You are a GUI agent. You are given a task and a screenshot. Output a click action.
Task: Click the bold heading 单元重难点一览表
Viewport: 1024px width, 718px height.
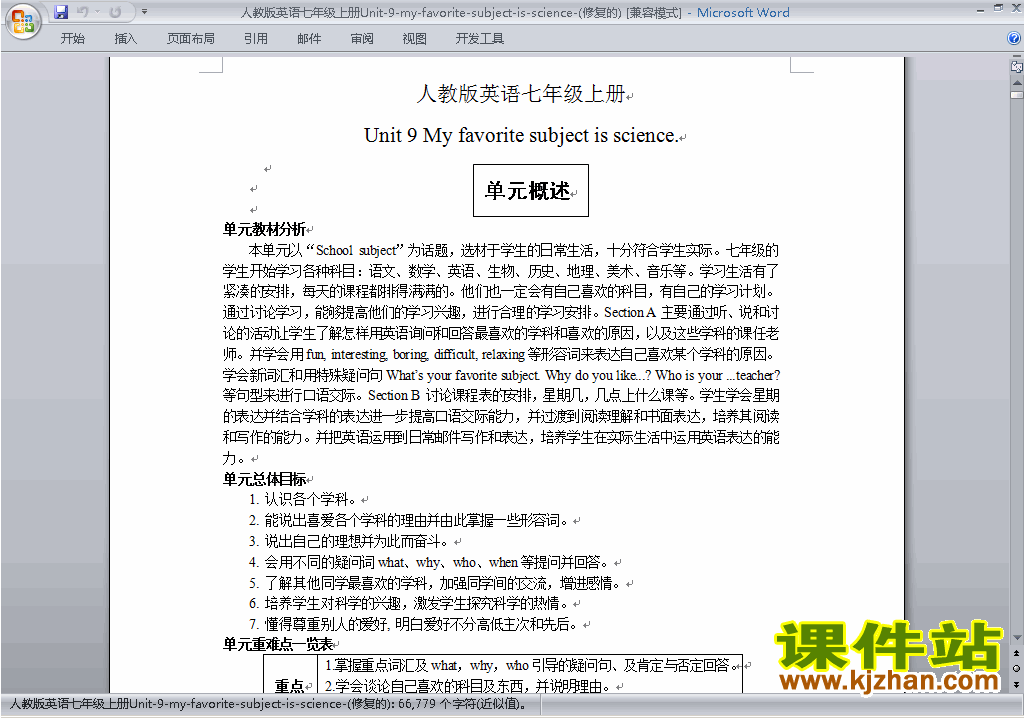278,644
